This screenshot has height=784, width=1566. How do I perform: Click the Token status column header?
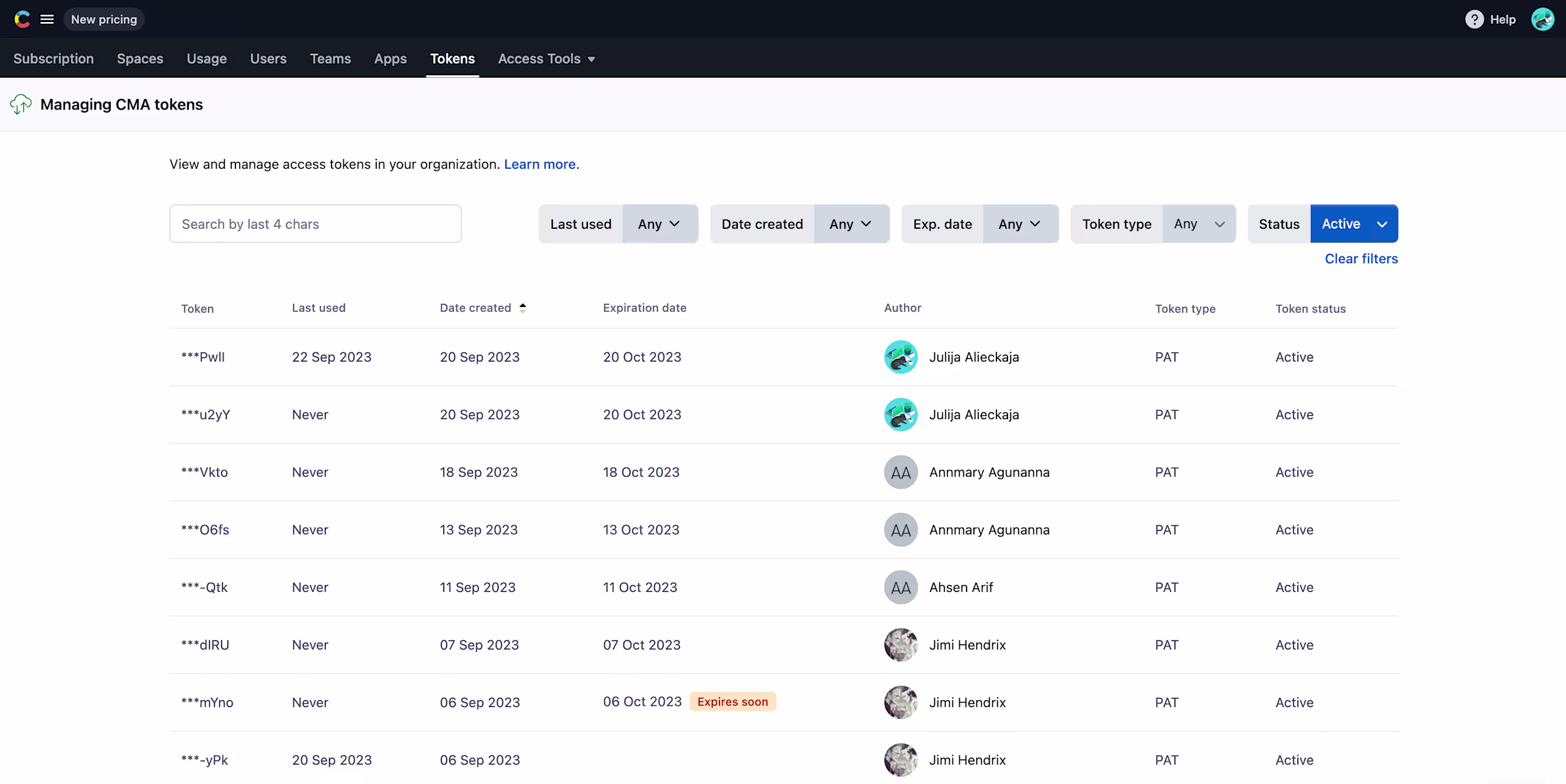pos(1310,309)
